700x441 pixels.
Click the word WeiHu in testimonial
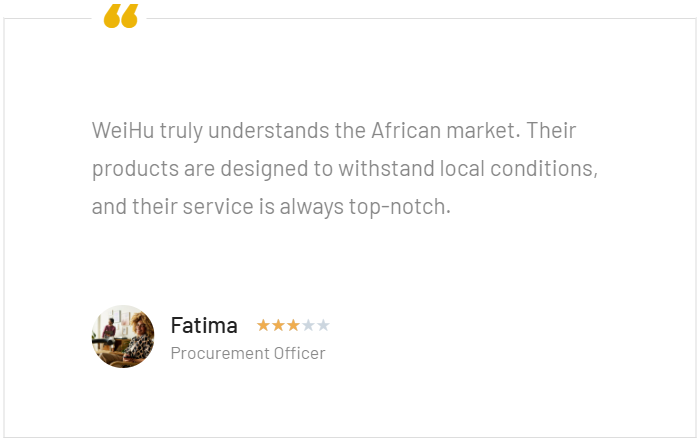coord(120,131)
